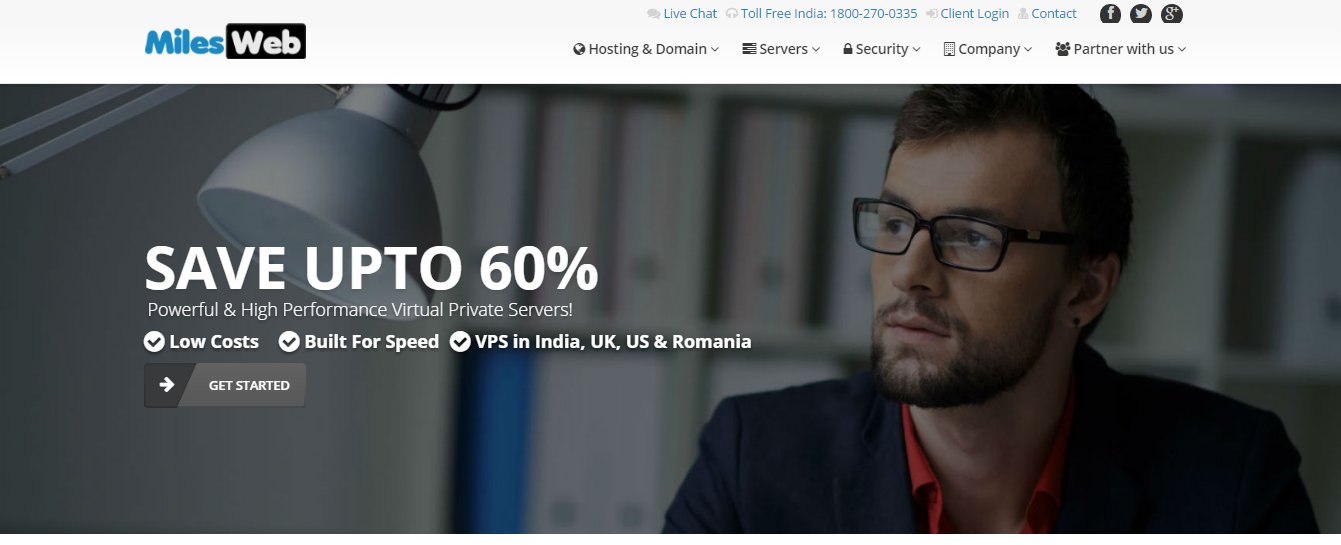Click the arrow icon on Get Started button
The width and height of the screenshot is (1341, 545).
tap(167, 385)
